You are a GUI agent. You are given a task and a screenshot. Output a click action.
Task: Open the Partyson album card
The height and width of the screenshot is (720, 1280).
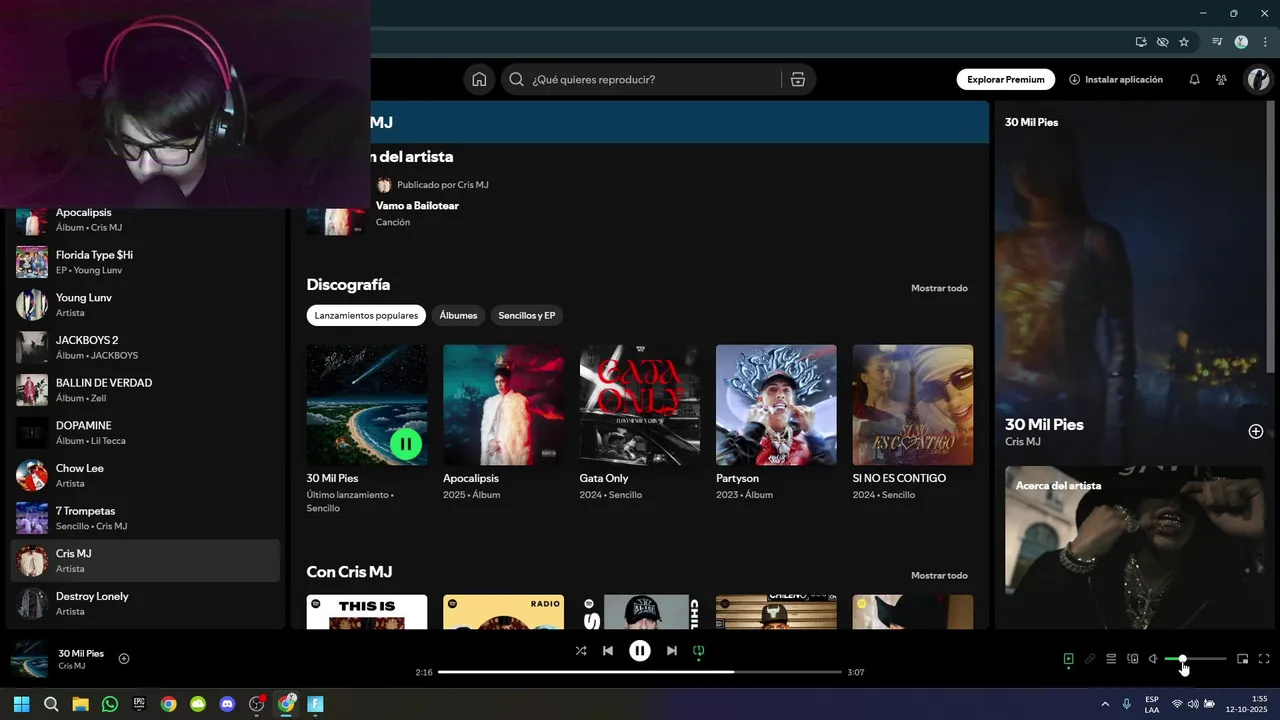(x=776, y=423)
